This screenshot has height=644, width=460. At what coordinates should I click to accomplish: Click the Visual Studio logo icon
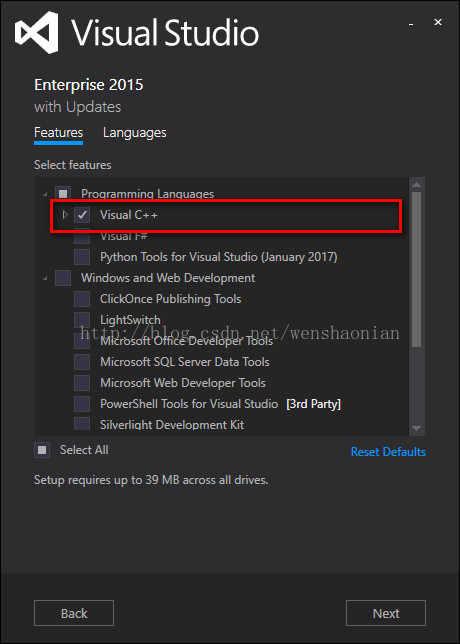(37, 32)
